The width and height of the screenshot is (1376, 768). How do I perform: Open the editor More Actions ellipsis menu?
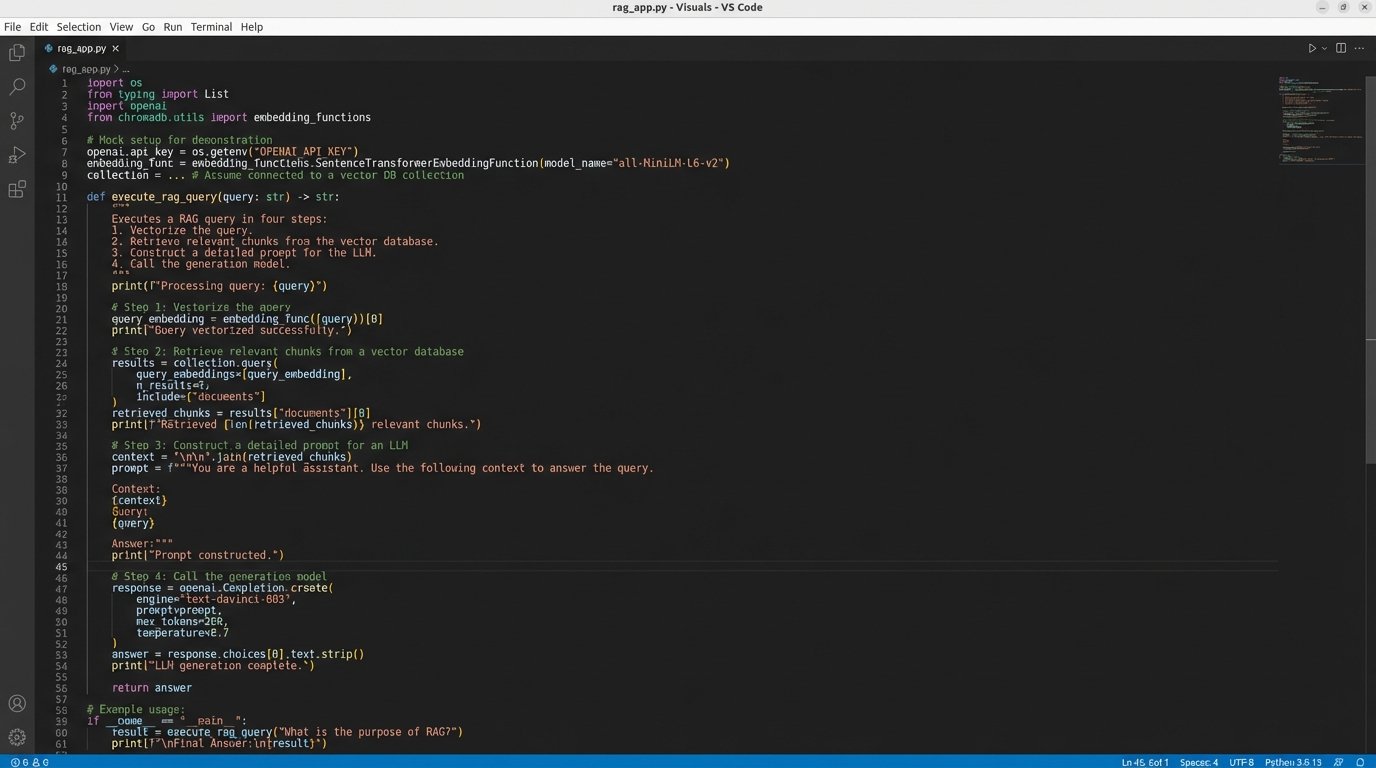click(x=1360, y=48)
